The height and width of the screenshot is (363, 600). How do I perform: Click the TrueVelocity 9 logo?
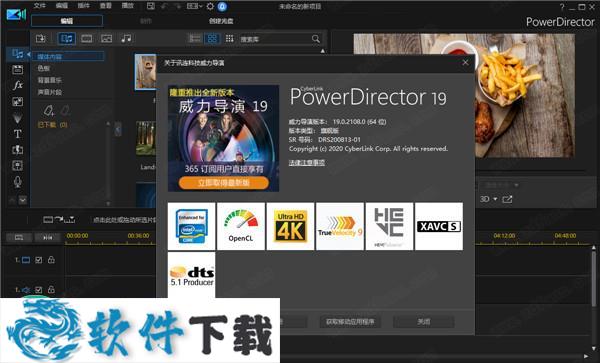click(x=340, y=226)
